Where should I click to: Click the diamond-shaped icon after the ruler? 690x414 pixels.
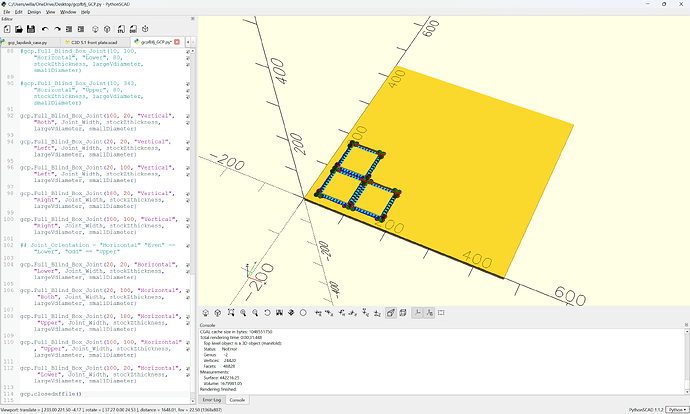tap(291, 313)
